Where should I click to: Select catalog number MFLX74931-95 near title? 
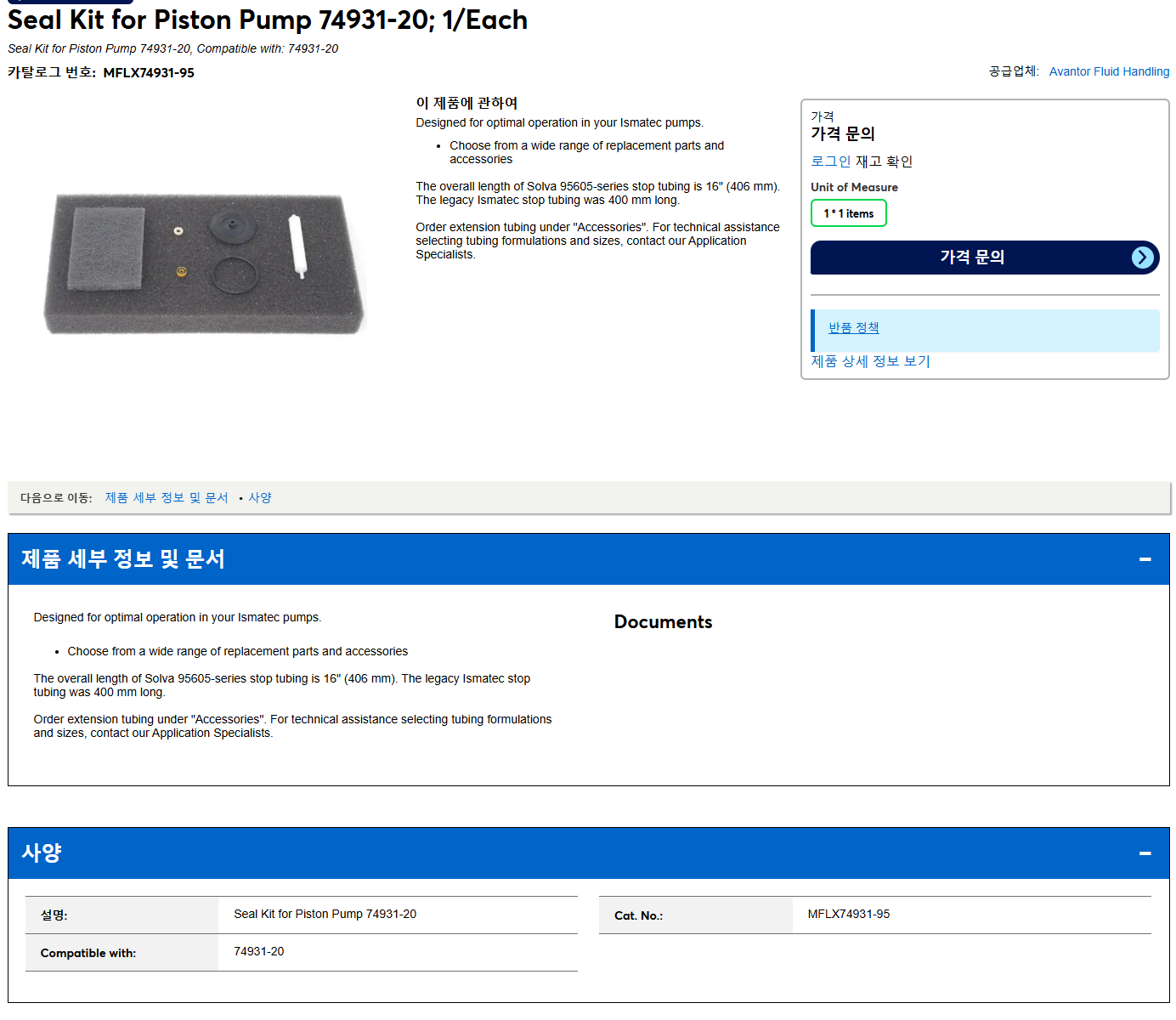pyautogui.click(x=149, y=73)
